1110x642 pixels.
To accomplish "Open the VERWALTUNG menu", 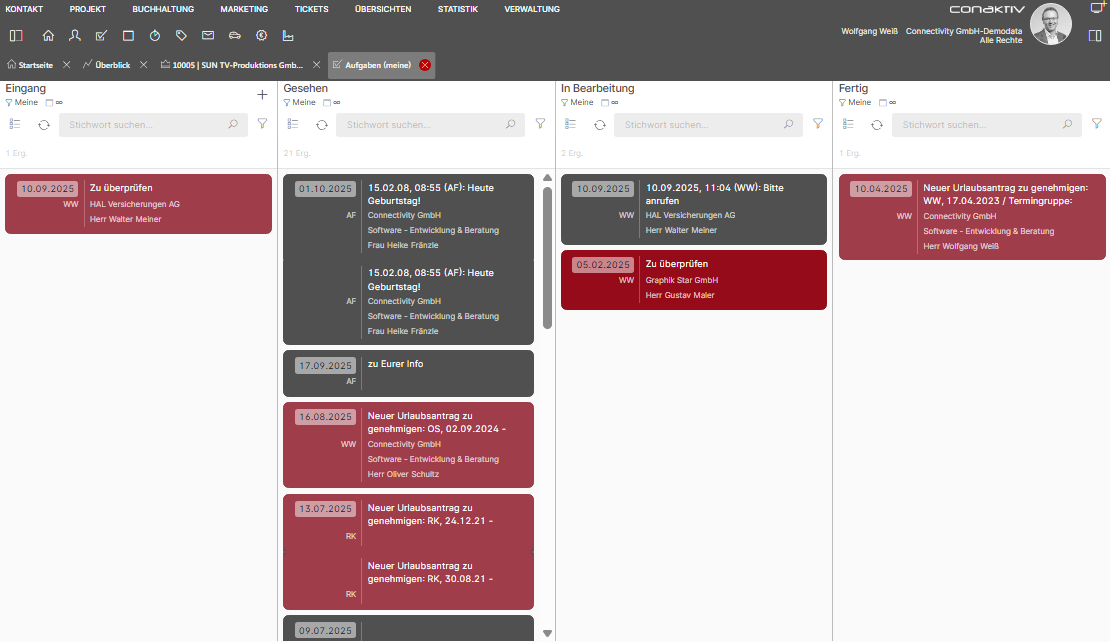I will pos(532,9).
